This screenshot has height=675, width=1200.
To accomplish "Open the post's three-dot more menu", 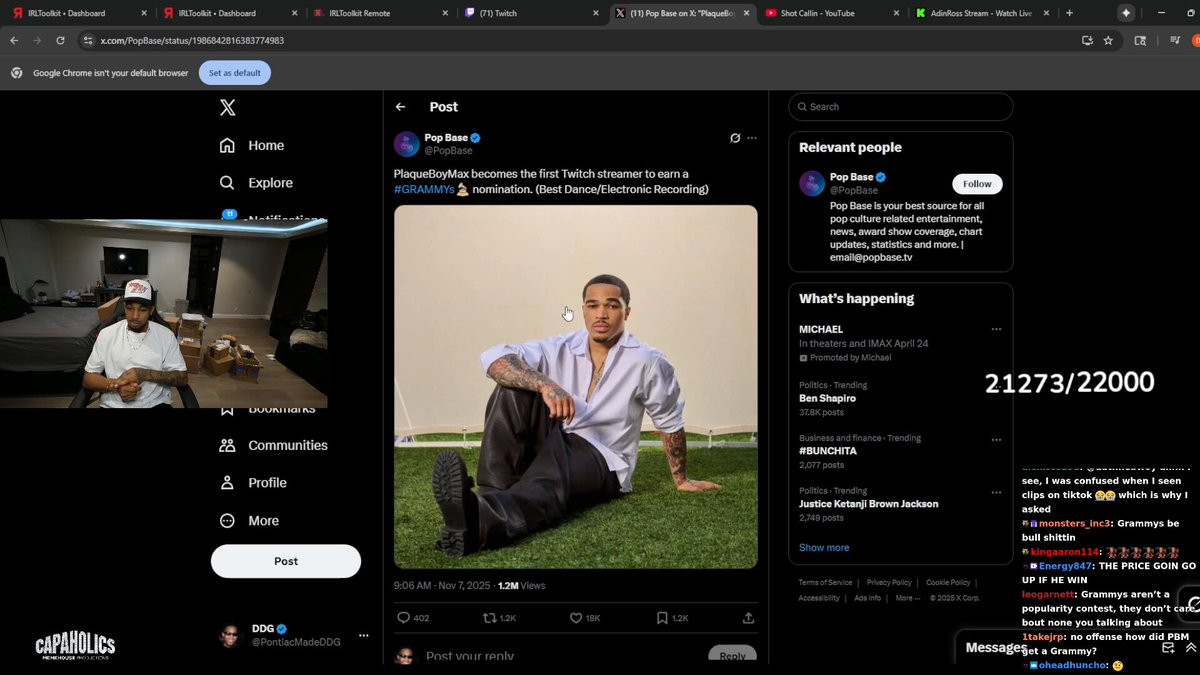I will coord(752,138).
